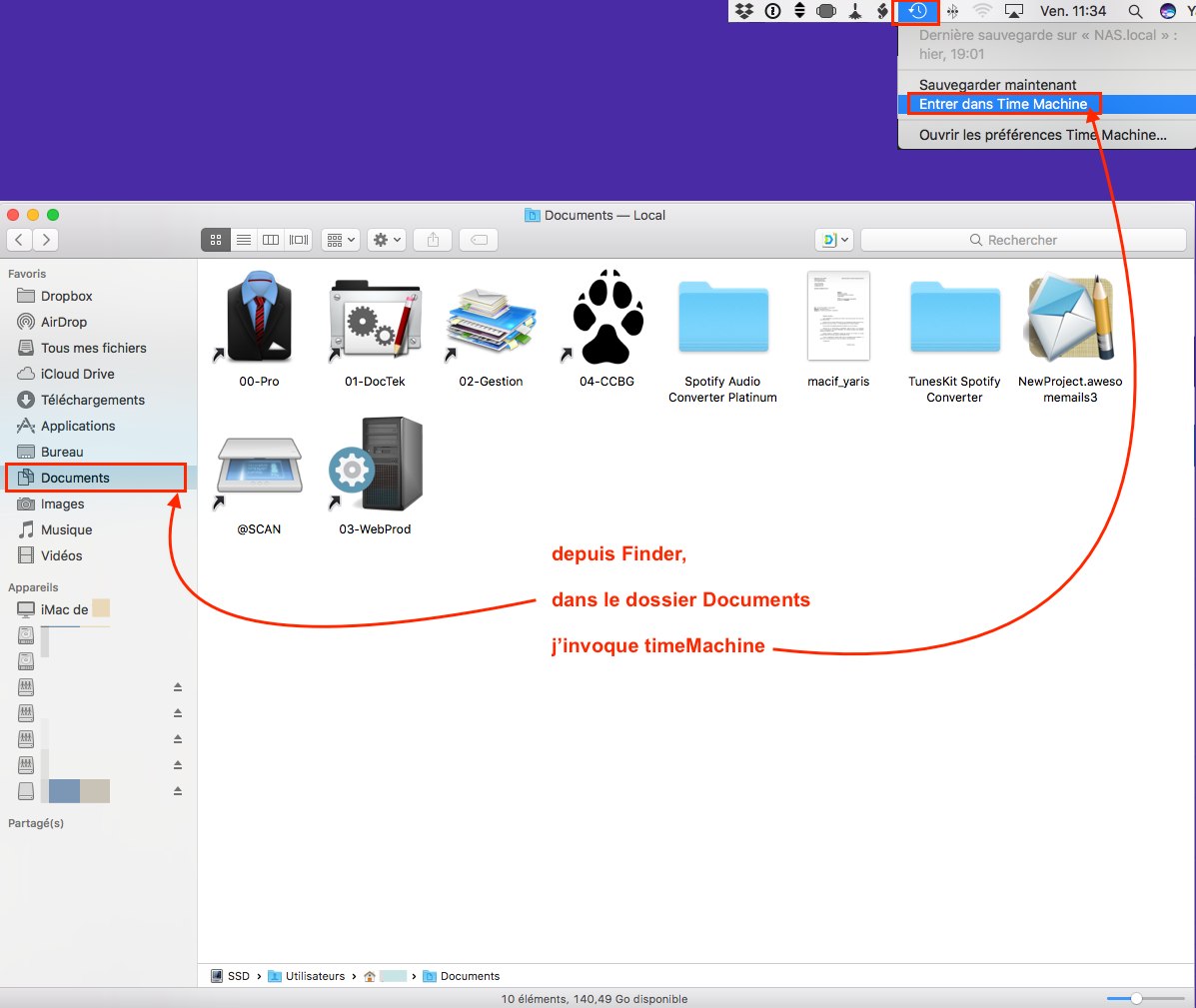Select Entrer dans Time Machine

coord(1003,104)
